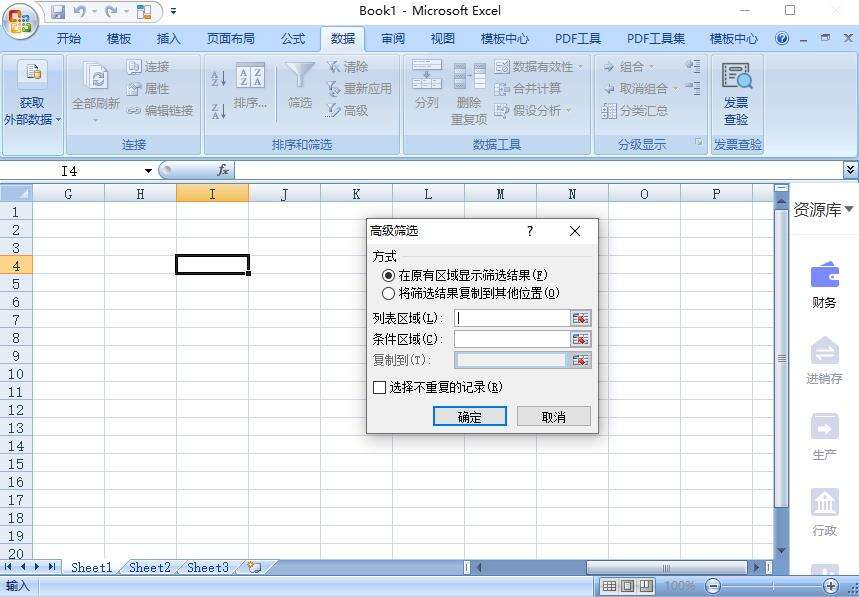Switch to Normal view icon in status bar
859x597 pixels.
pyautogui.click(x=609, y=586)
